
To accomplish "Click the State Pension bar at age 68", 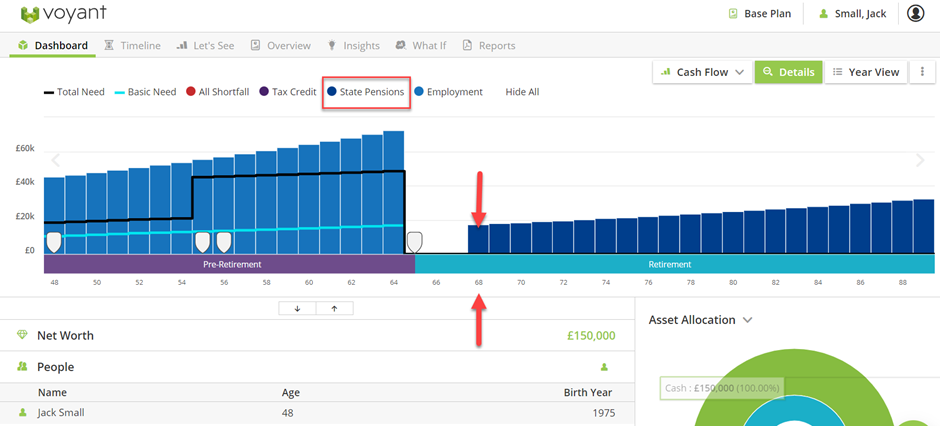I will click(x=478, y=238).
